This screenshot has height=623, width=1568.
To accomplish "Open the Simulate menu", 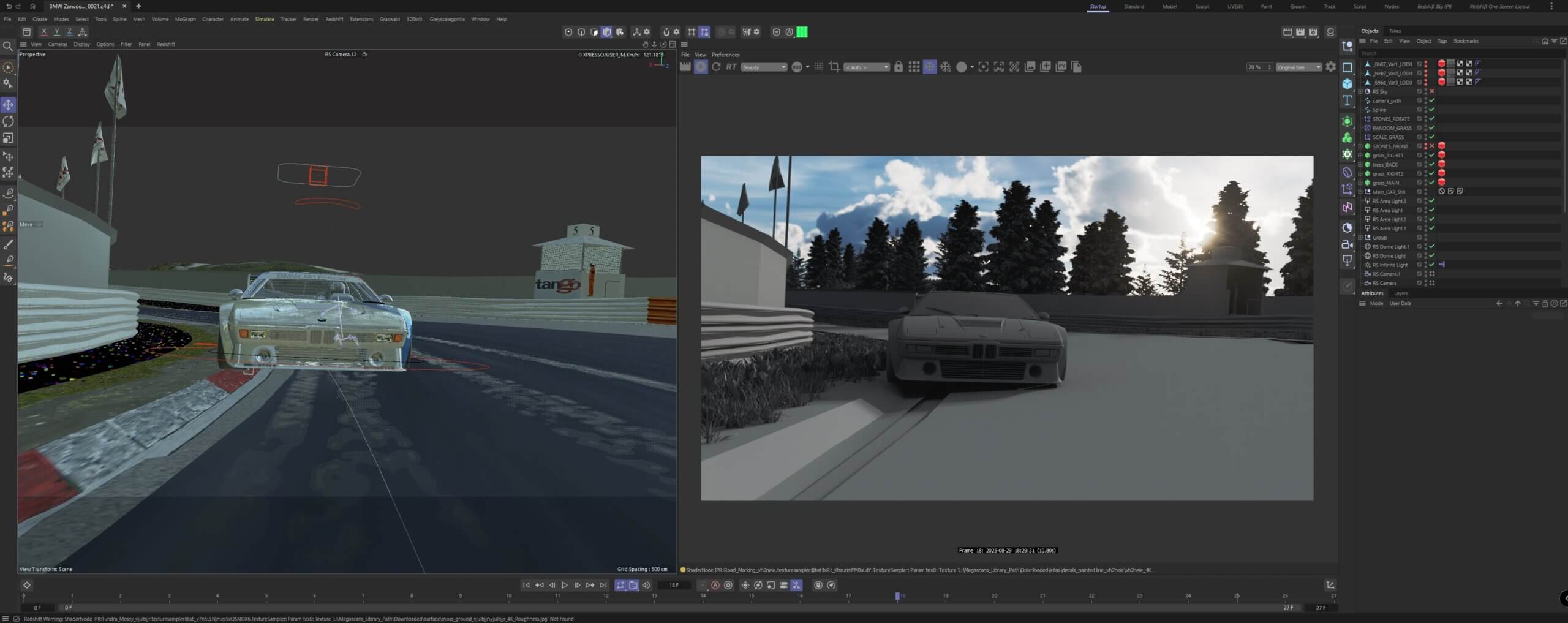I will (265, 19).
